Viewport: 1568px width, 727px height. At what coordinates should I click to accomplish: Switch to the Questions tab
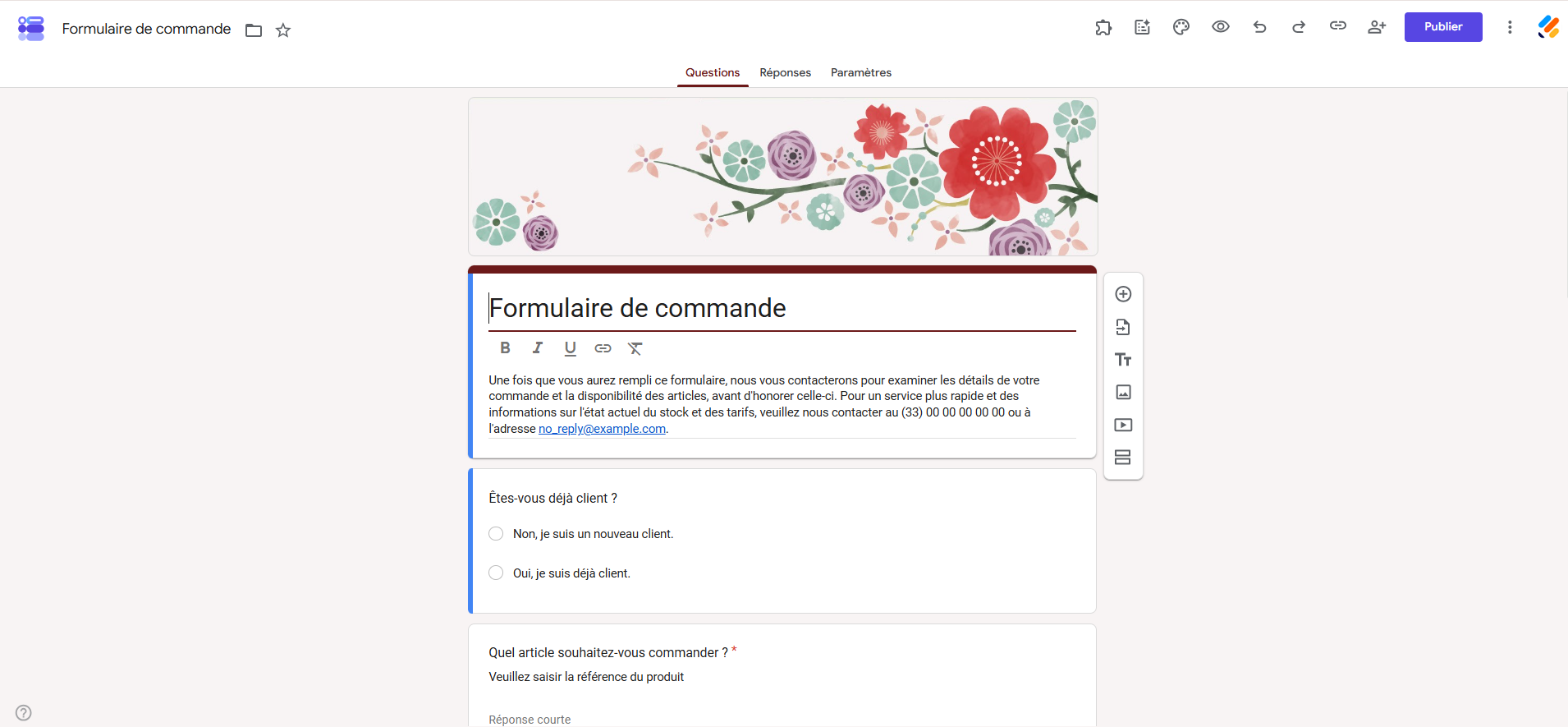tap(713, 72)
